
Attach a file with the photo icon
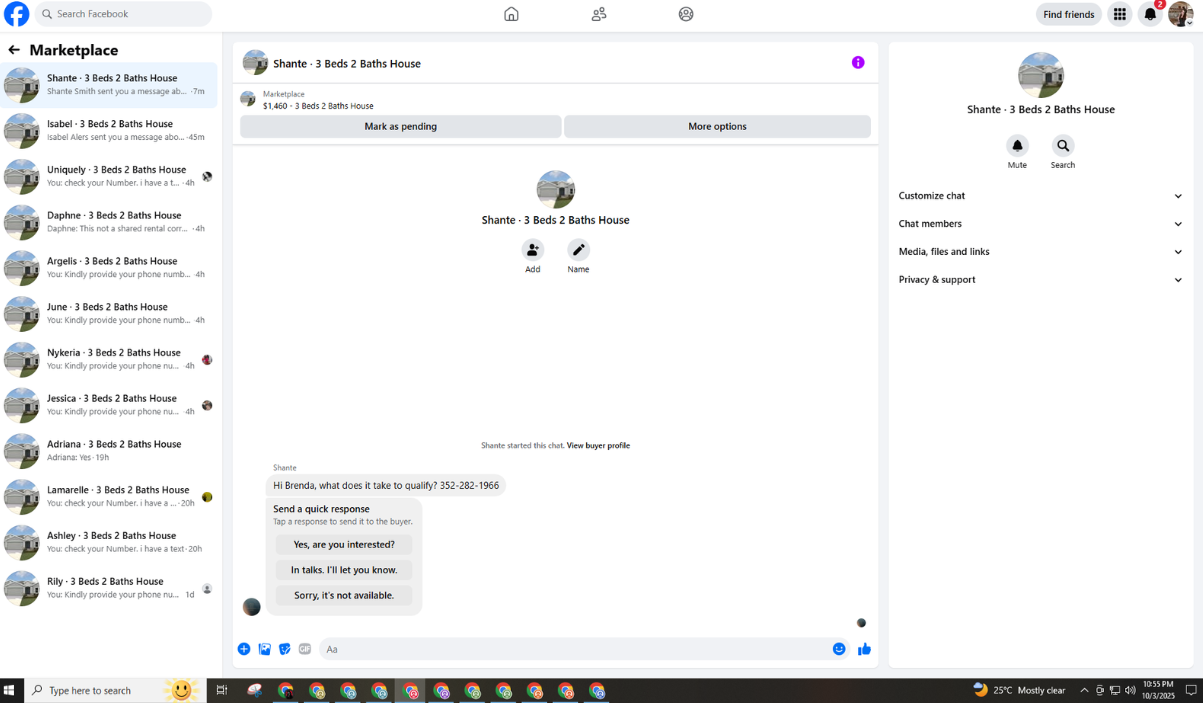(x=265, y=649)
